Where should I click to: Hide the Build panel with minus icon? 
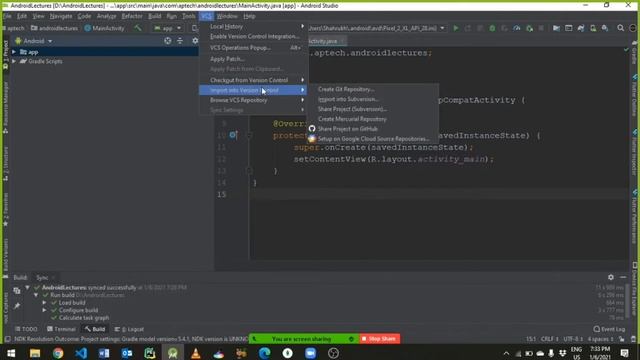623,277
